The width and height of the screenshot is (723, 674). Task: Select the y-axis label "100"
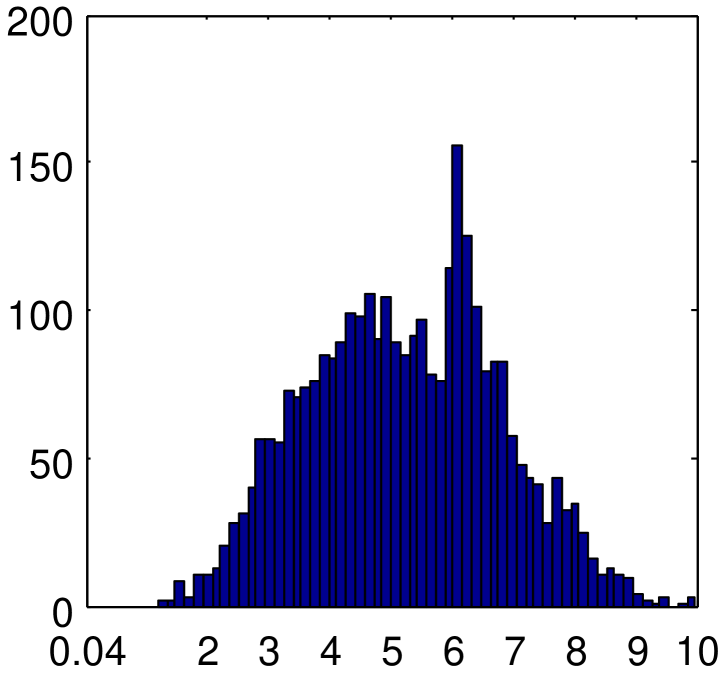[40, 317]
